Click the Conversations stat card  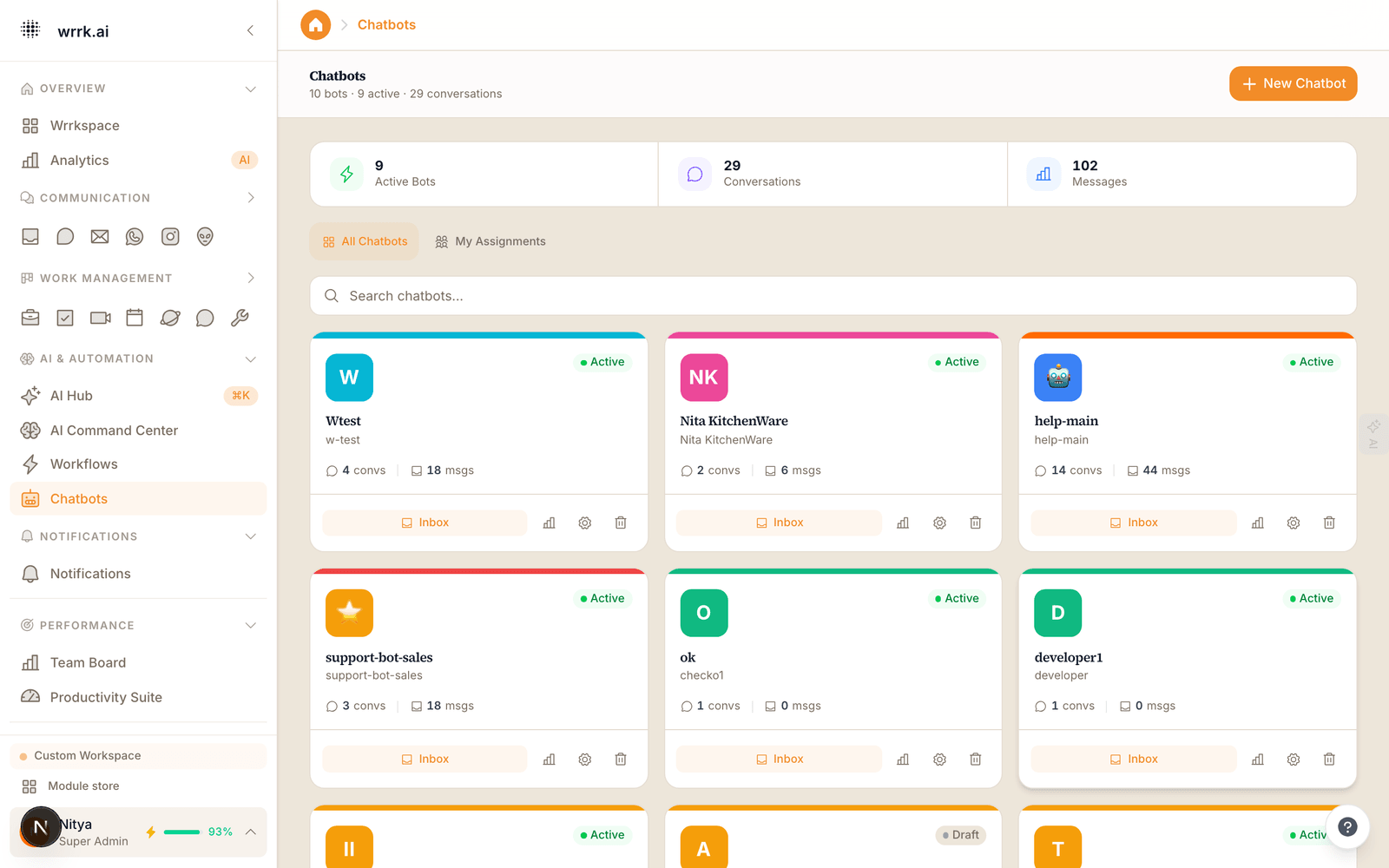[833, 174]
